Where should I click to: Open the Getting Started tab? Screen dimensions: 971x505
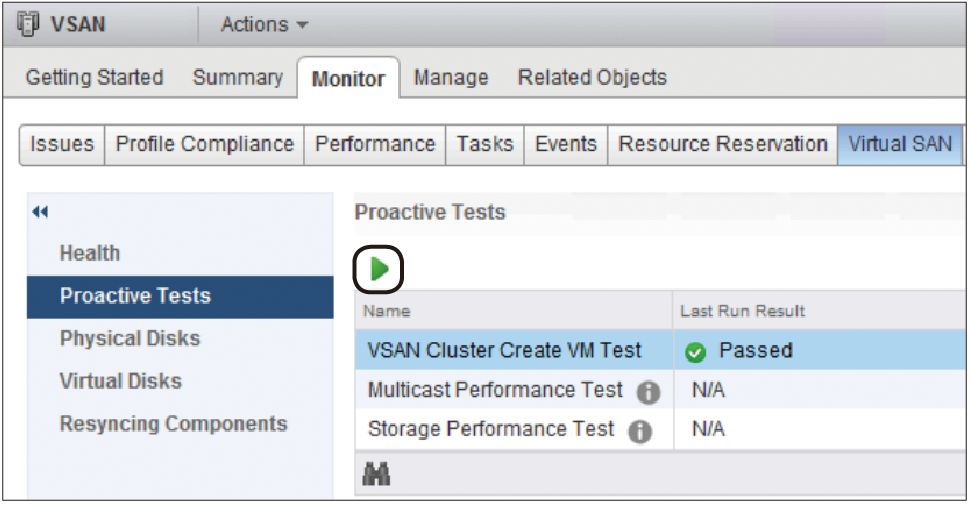[x=94, y=77]
